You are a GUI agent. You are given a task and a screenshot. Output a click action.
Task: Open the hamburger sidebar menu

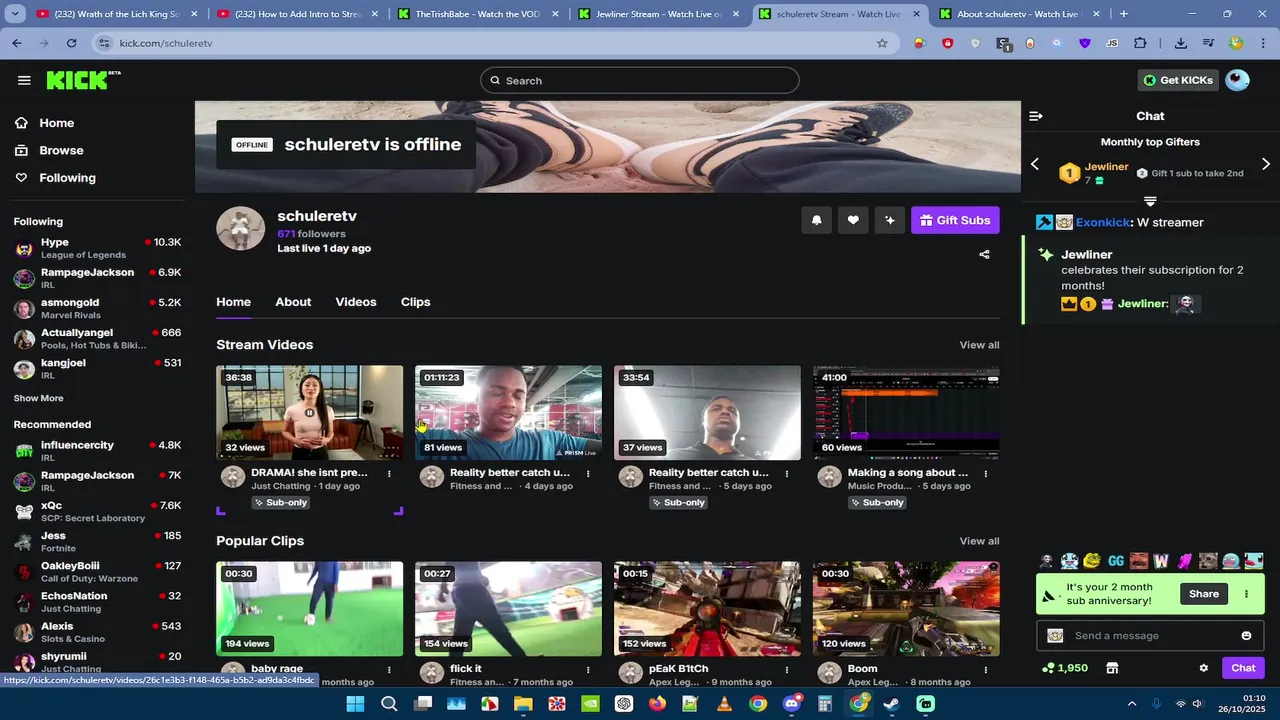pos(24,80)
